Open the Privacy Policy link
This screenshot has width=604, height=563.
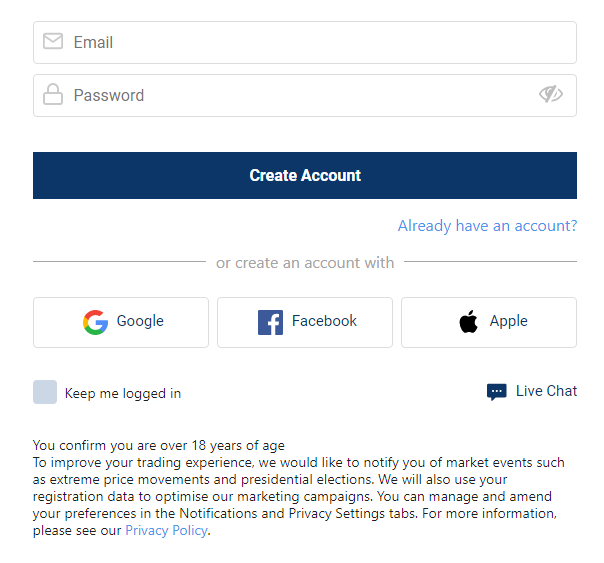[x=166, y=531]
